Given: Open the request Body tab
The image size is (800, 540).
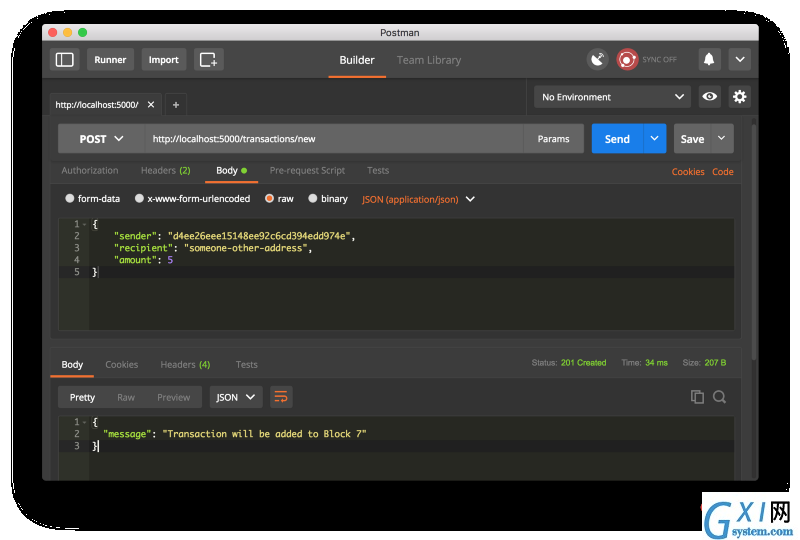Looking at the screenshot, I should click(x=231, y=170).
